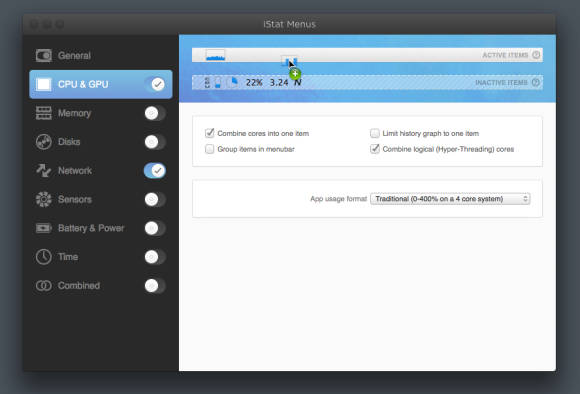This screenshot has height=394, width=580.
Task: Select the 22% CPU usage item
Action: [x=254, y=82]
